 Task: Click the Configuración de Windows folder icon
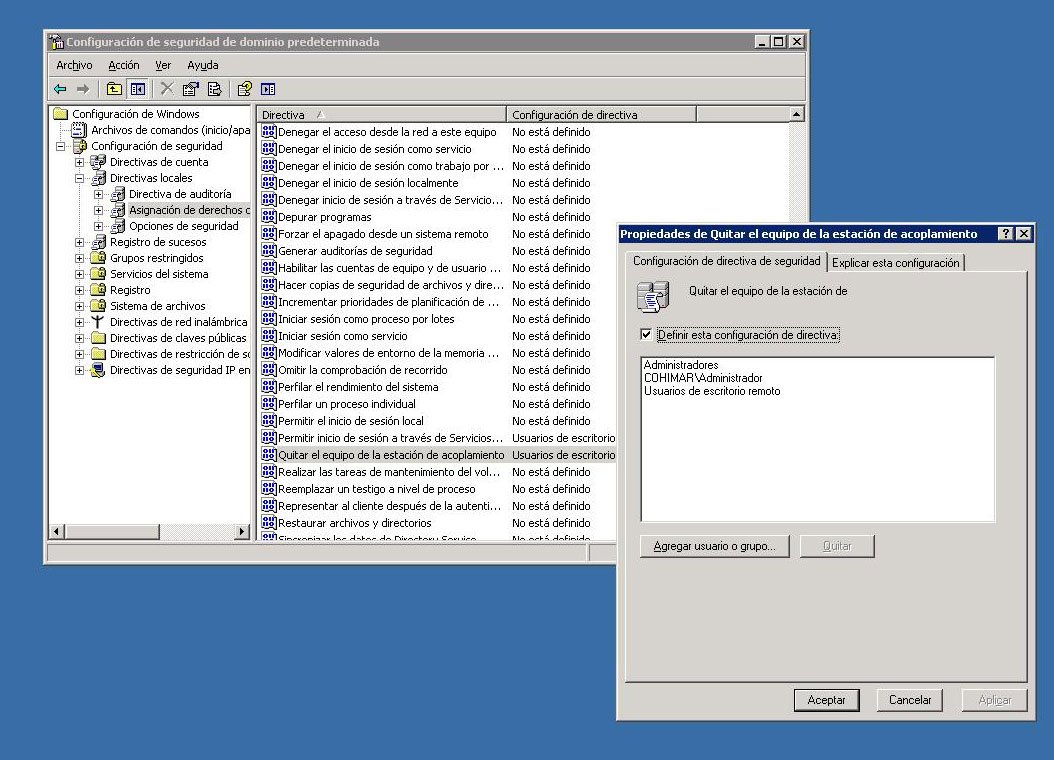[61, 114]
